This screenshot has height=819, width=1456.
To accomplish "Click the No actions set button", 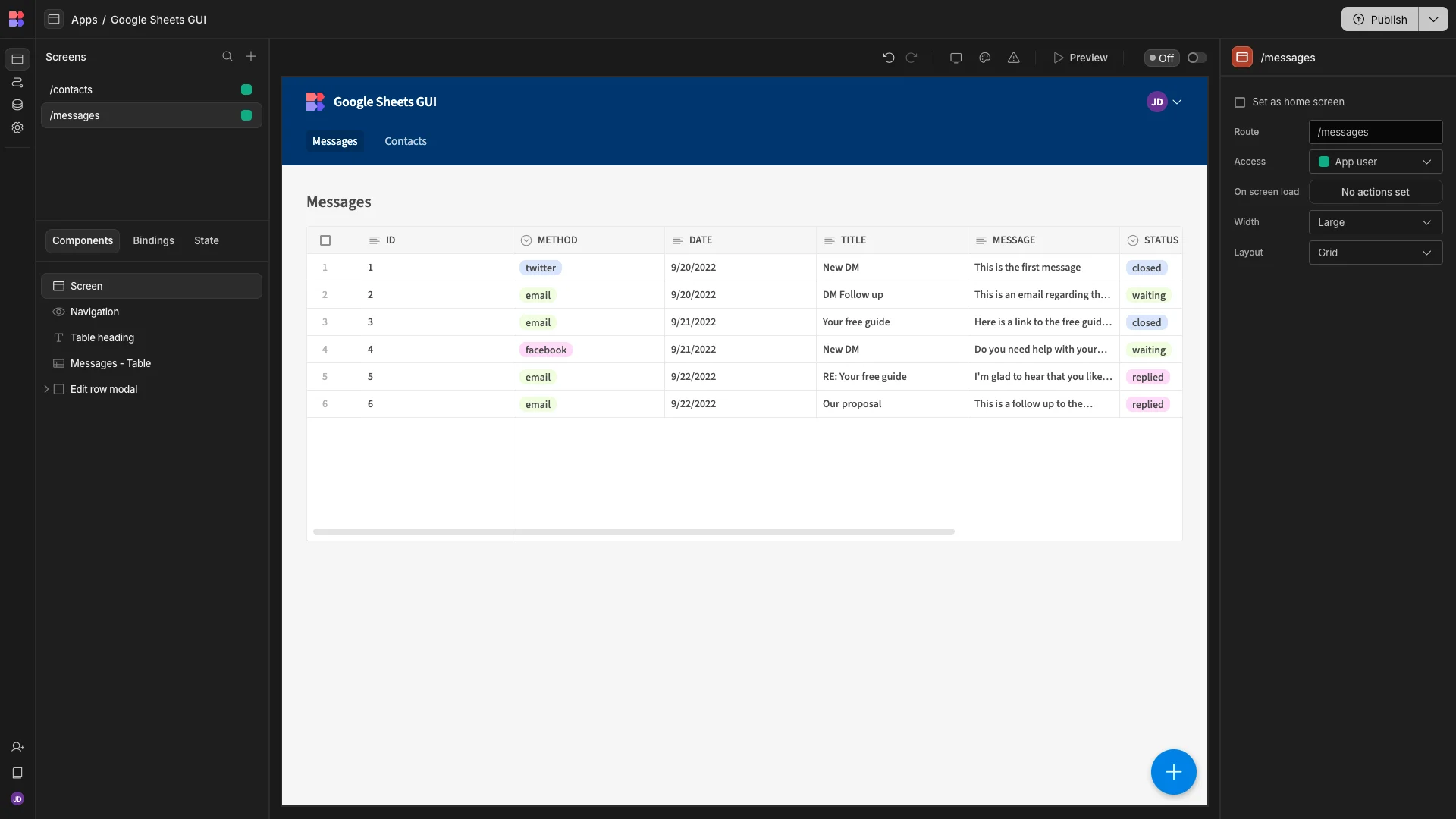I will tap(1376, 192).
